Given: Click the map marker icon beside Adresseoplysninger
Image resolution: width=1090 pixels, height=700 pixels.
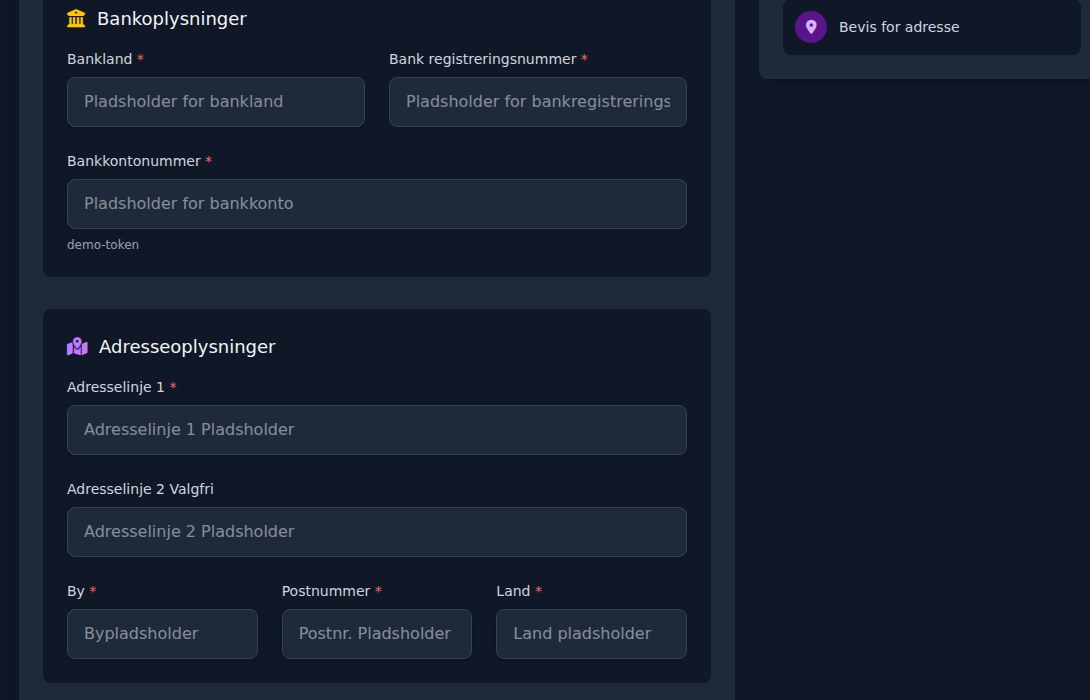Looking at the screenshot, I should pos(77,346).
